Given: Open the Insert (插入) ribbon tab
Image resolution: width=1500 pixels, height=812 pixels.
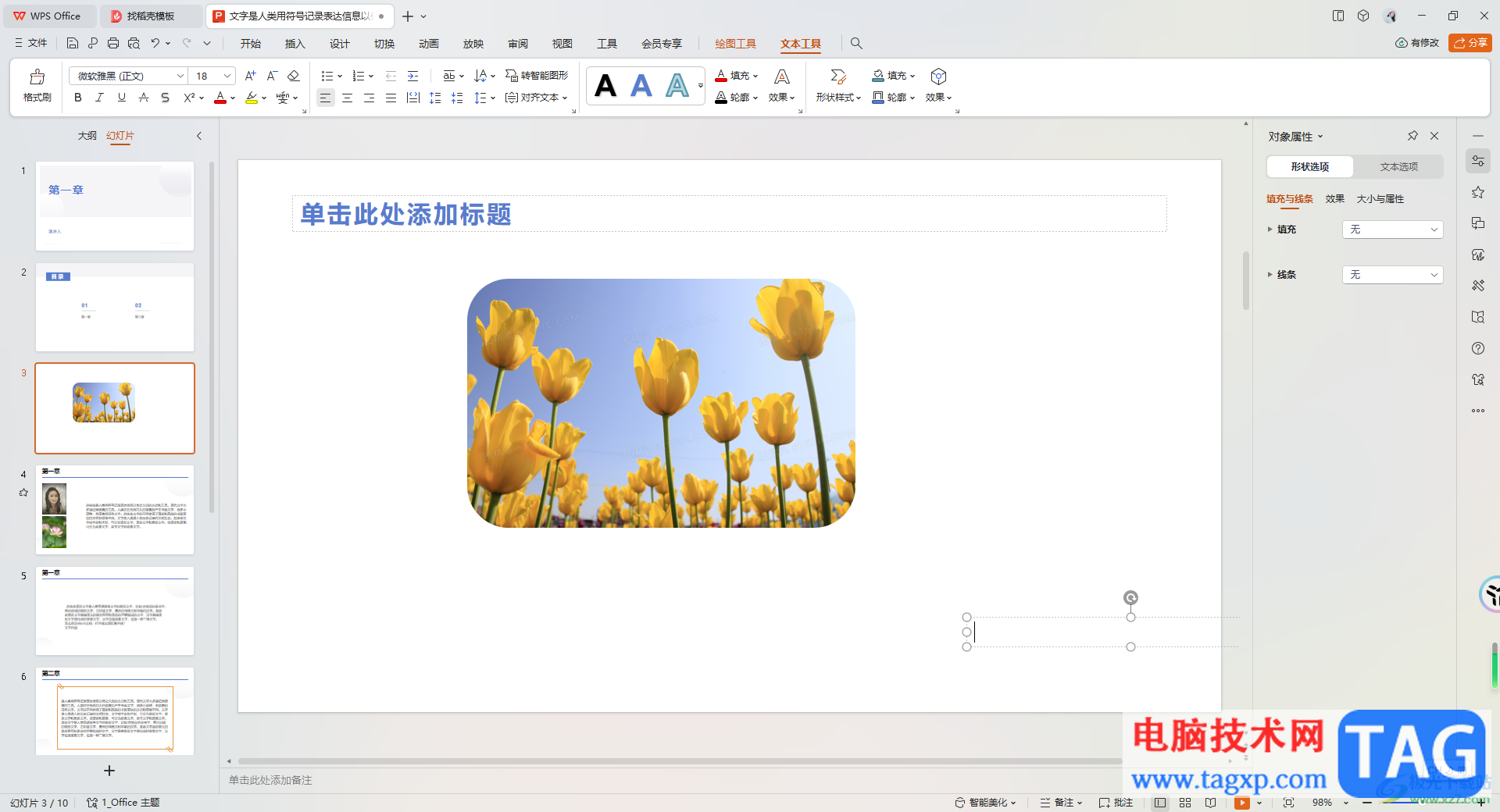Looking at the screenshot, I should pos(295,44).
